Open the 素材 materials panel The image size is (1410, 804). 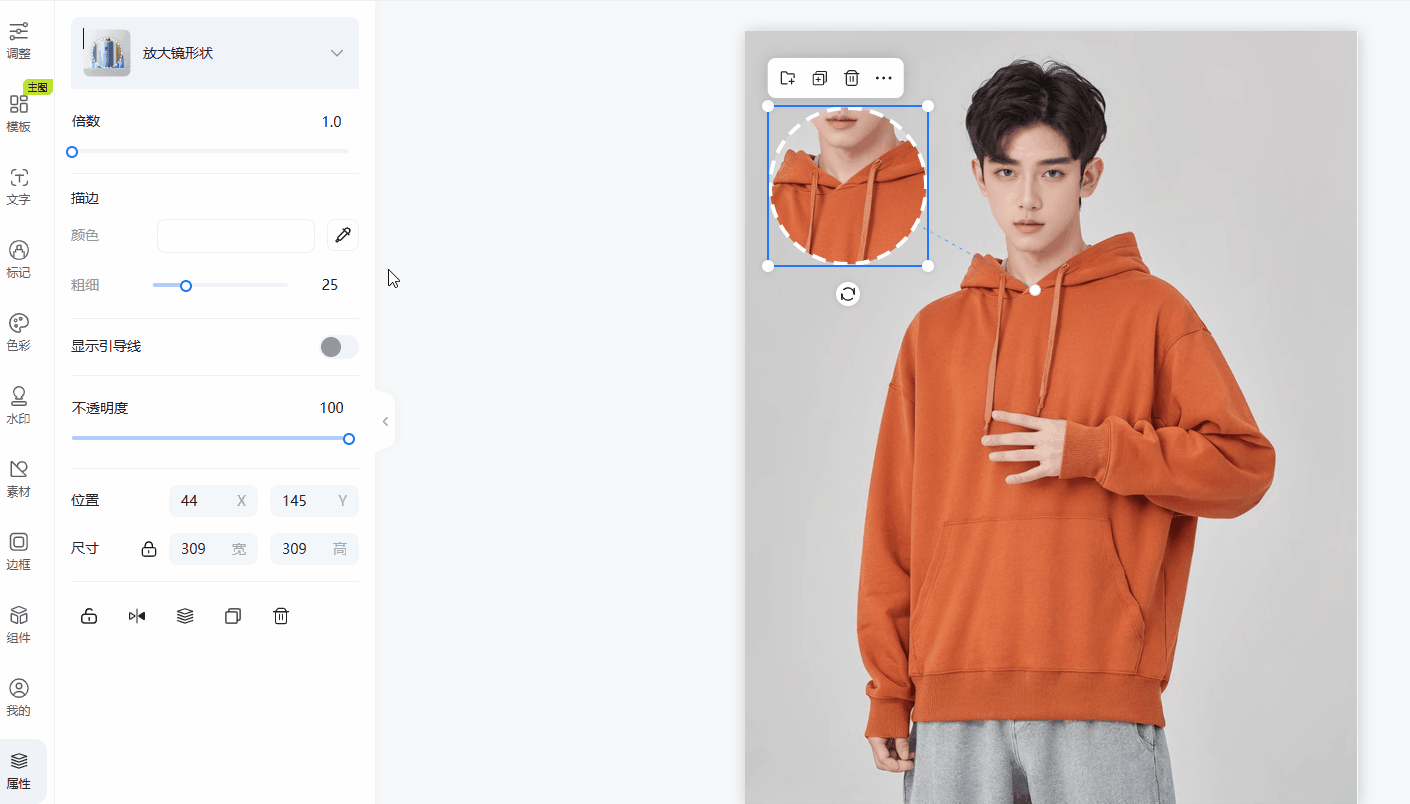(x=19, y=479)
